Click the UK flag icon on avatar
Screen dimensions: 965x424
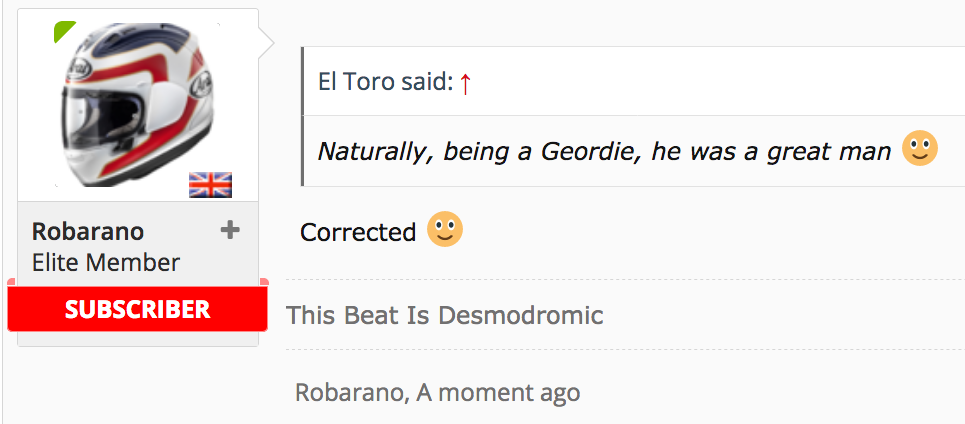pos(210,184)
